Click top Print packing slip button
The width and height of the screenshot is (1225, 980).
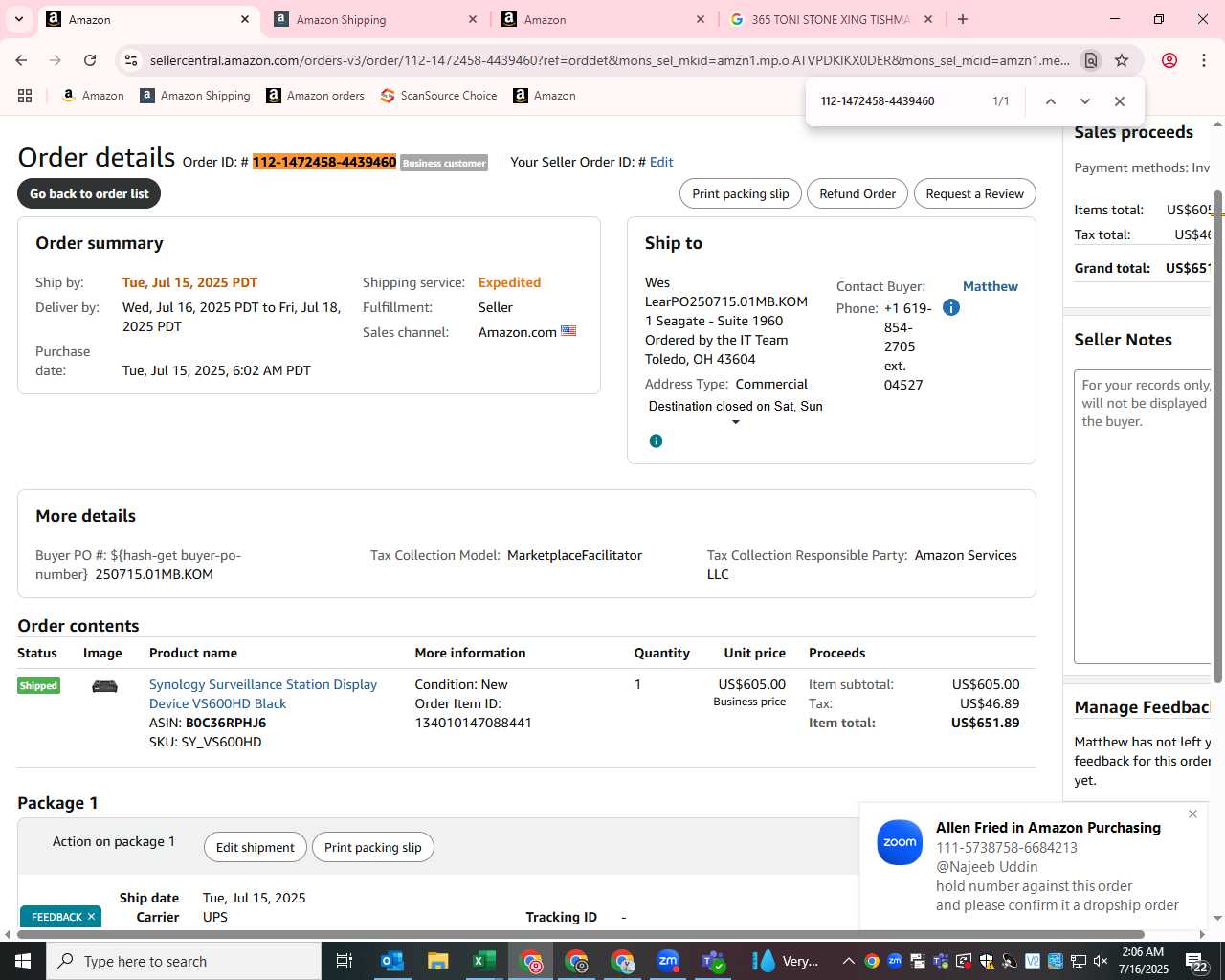pyautogui.click(x=741, y=193)
